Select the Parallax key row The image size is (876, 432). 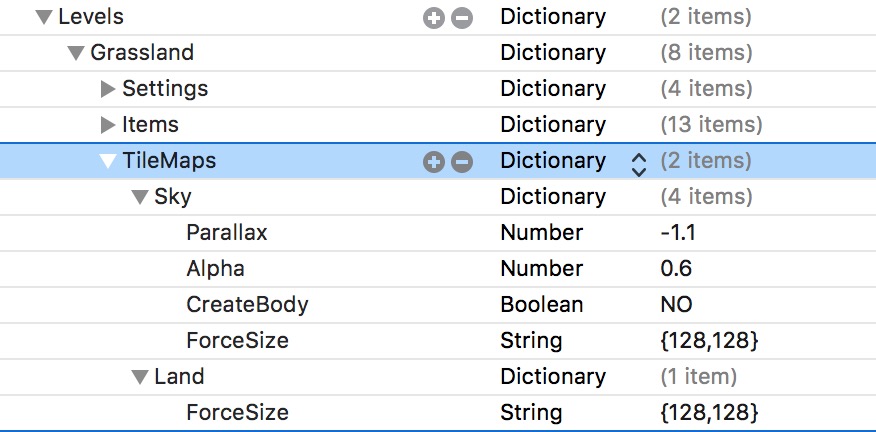coord(226,233)
